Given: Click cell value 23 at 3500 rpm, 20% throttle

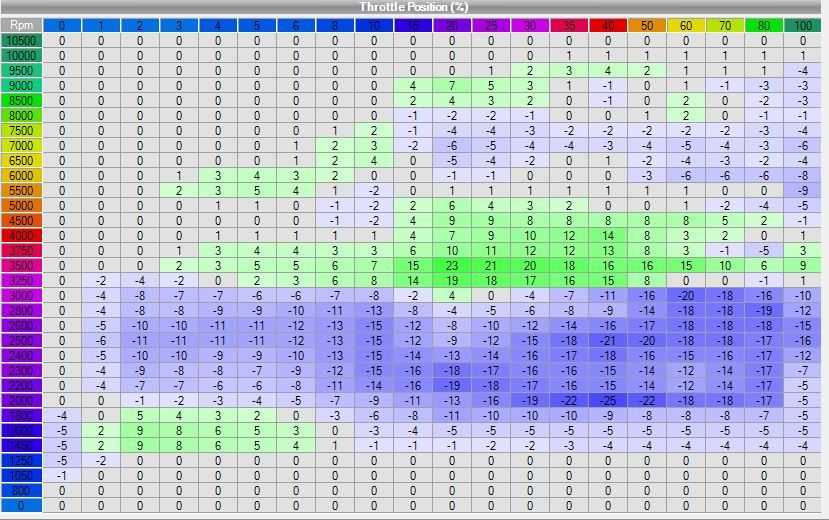Looking at the screenshot, I should (451, 265).
